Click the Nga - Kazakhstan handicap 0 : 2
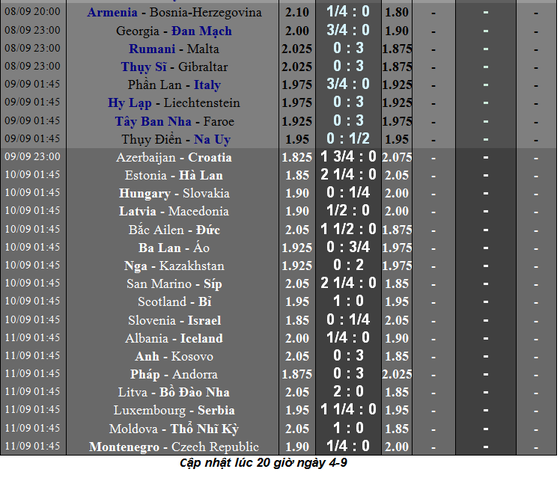This screenshot has width=560, height=478. [x=348, y=265]
